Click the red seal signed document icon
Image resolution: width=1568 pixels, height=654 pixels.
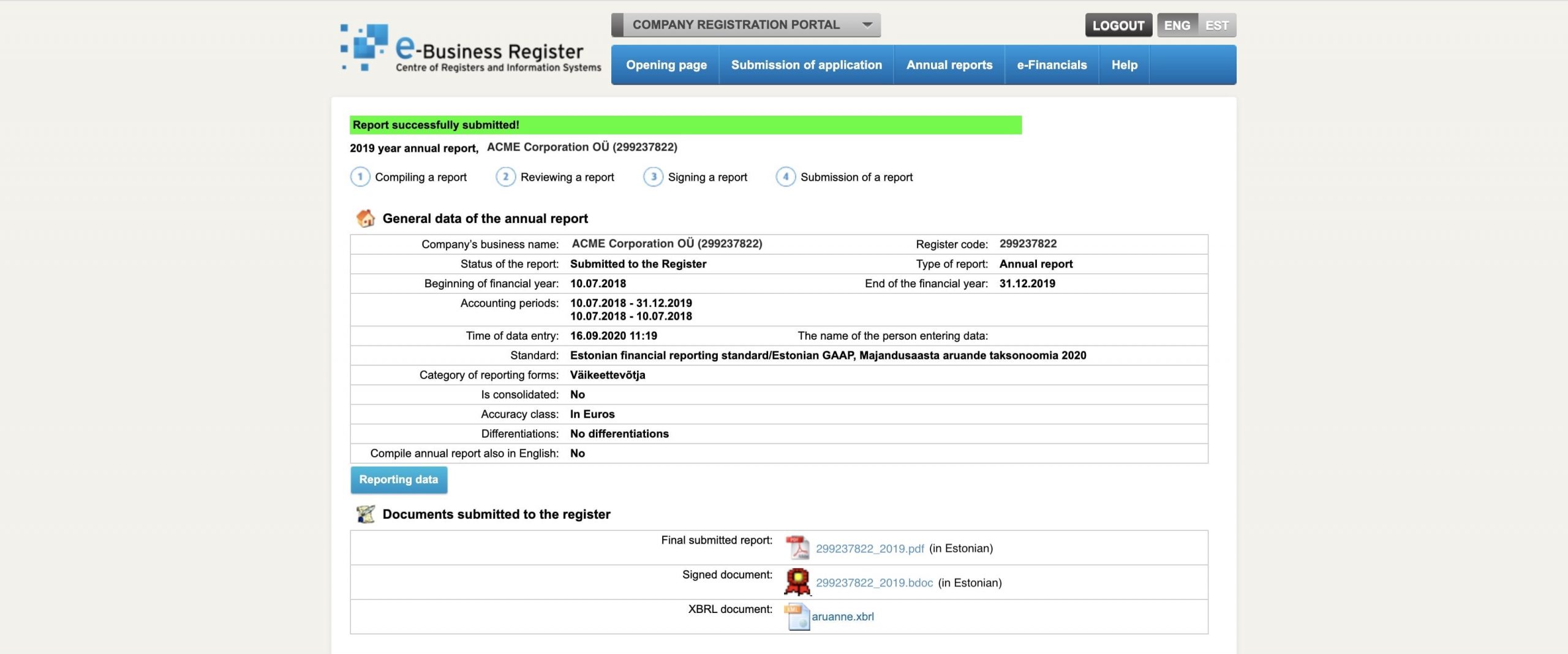797,582
